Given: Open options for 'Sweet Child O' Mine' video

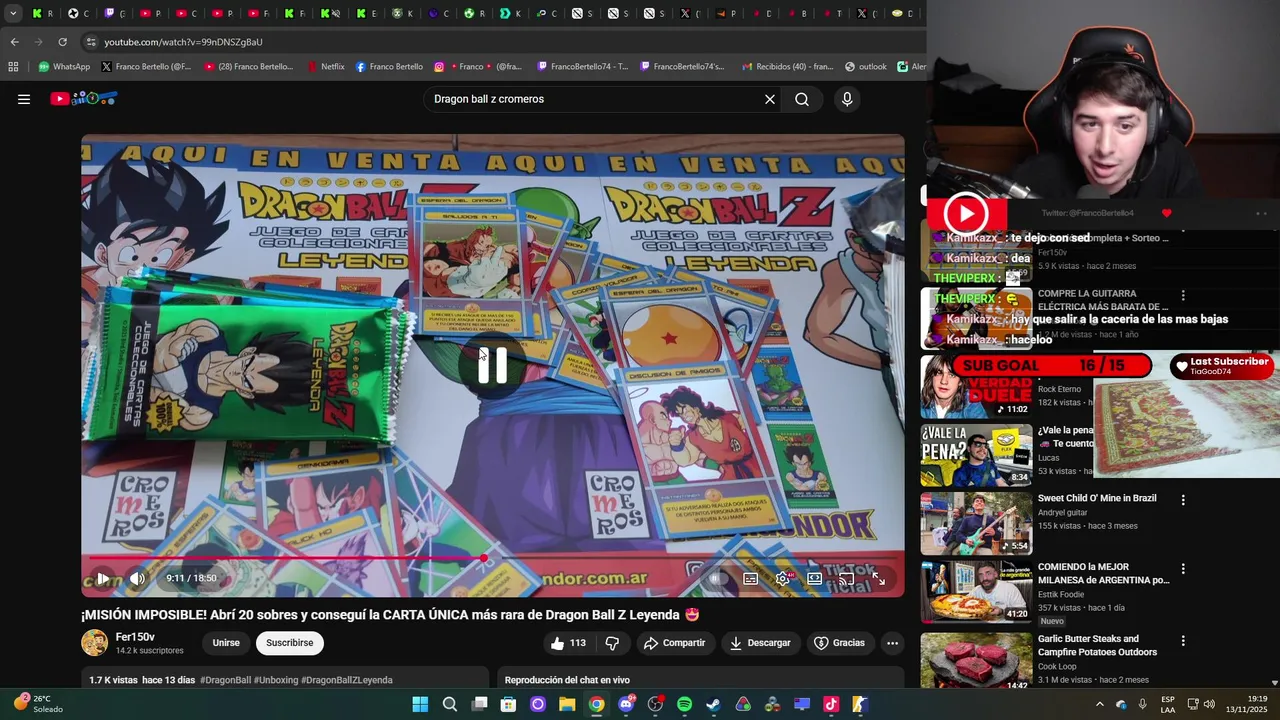Looking at the screenshot, I should click(1183, 500).
